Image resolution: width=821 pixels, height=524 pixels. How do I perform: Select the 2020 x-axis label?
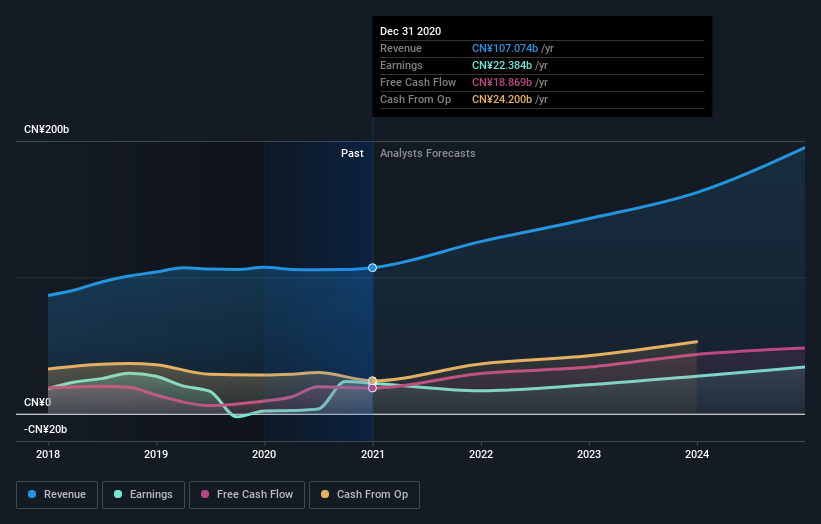click(x=264, y=454)
